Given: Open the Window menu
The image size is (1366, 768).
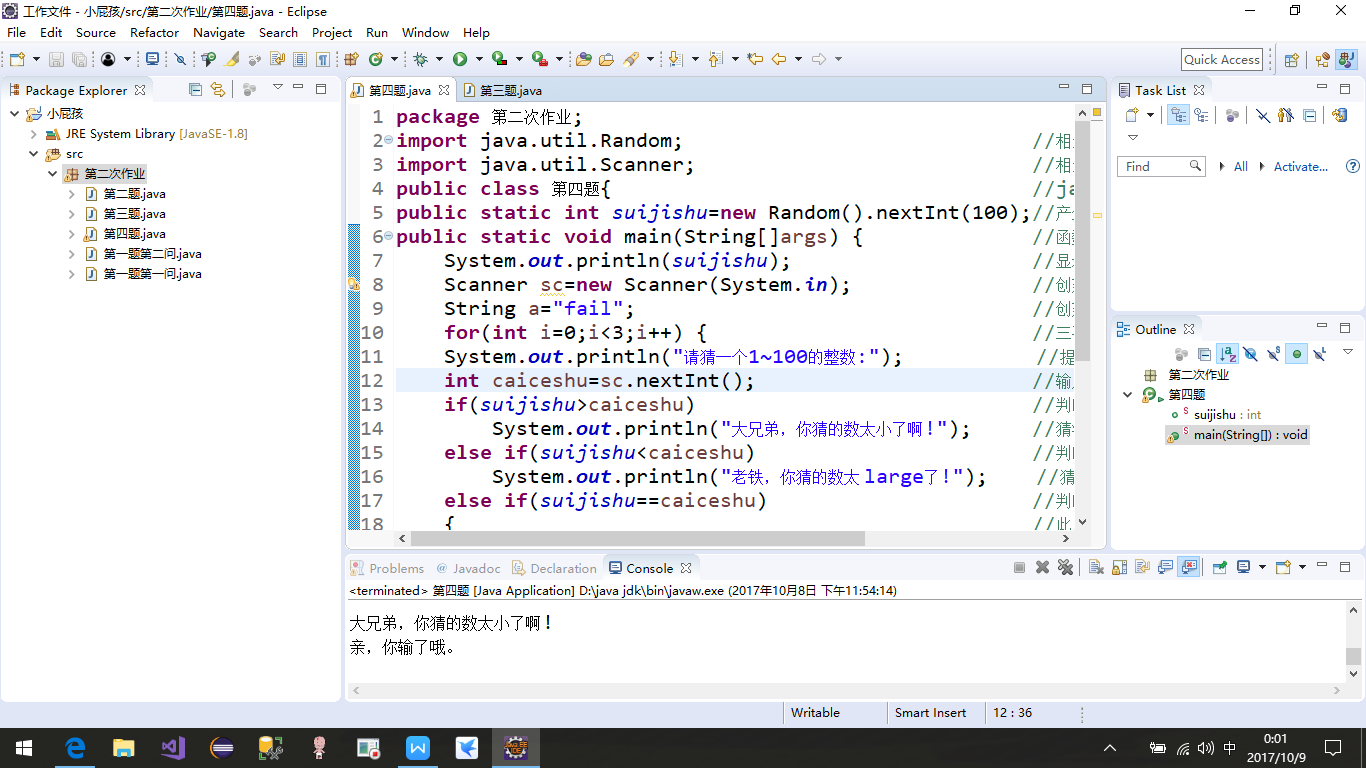Looking at the screenshot, I should (x=425, y=32).
